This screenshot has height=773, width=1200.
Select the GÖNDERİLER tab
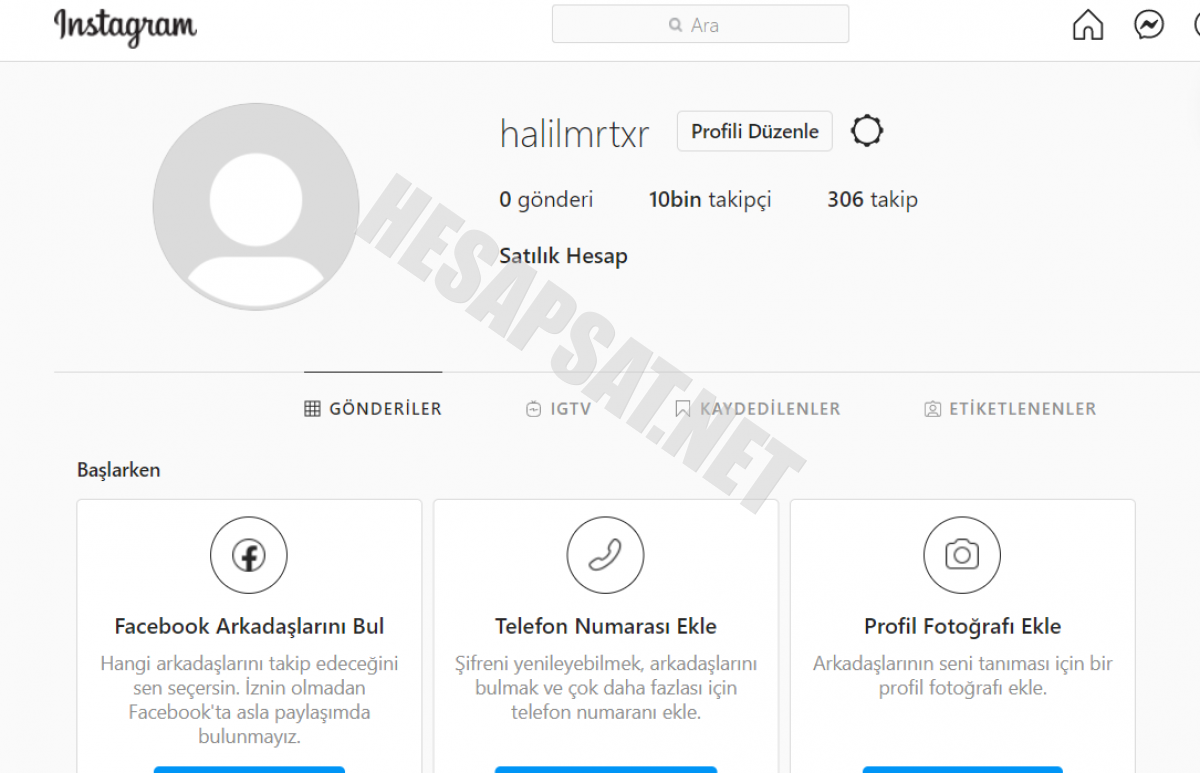click(373, 409)
